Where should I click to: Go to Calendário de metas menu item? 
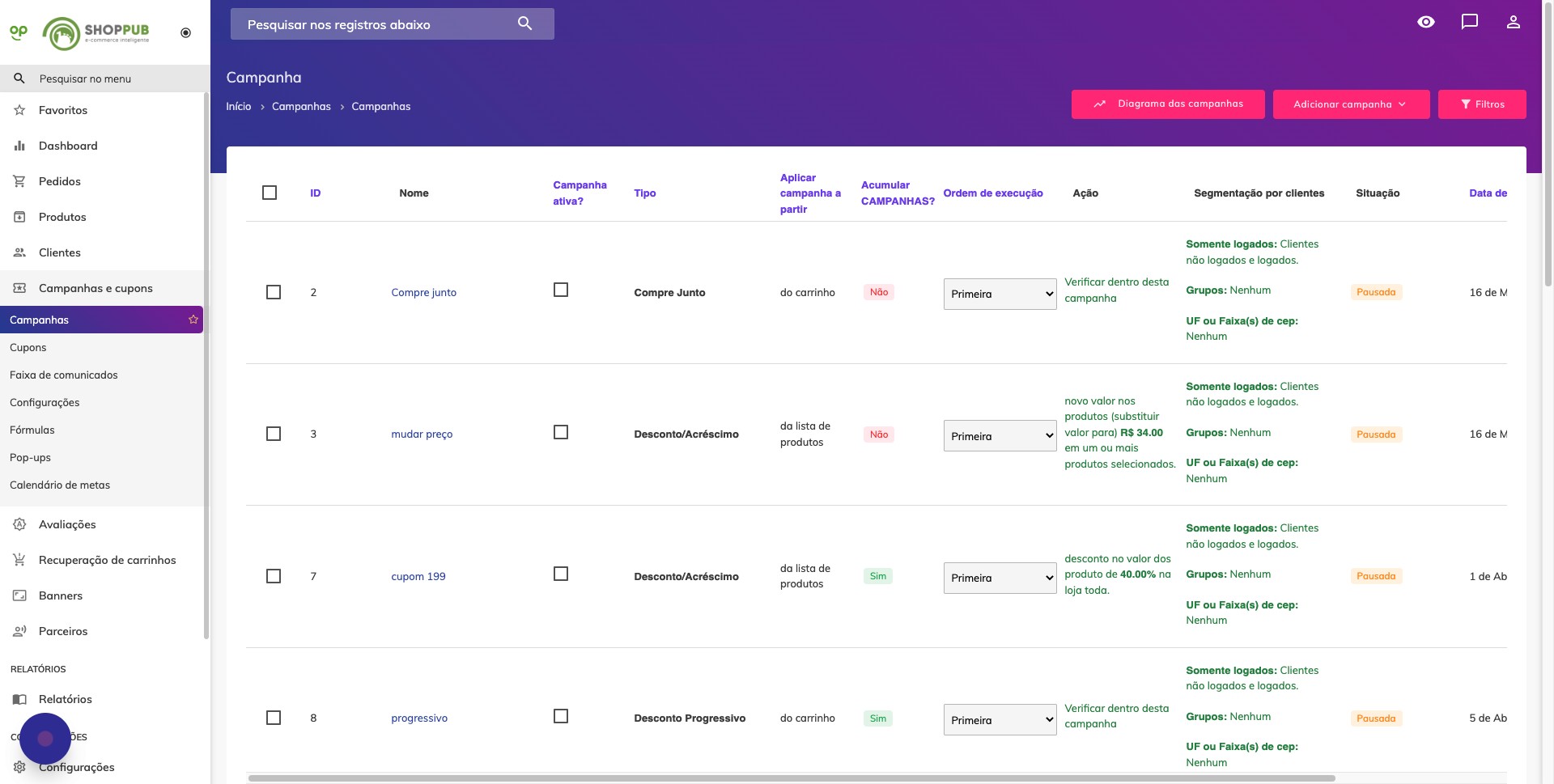pos(60,485)
